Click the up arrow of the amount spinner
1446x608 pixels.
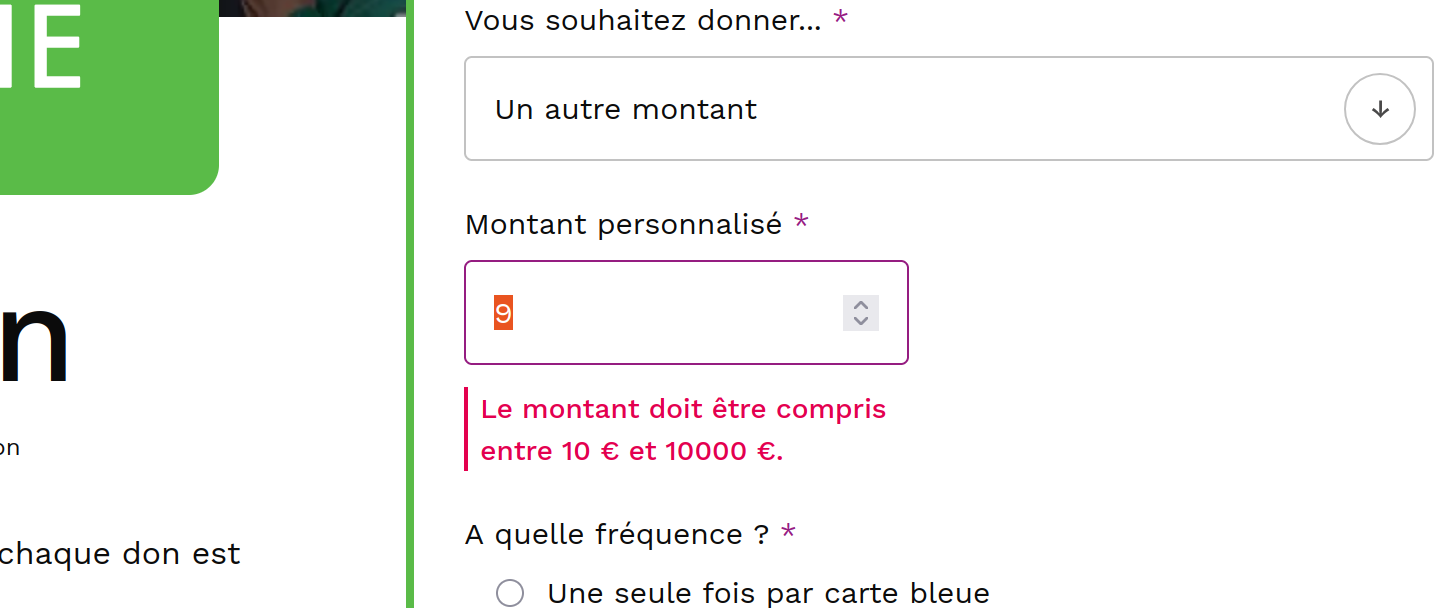point(860,305)
